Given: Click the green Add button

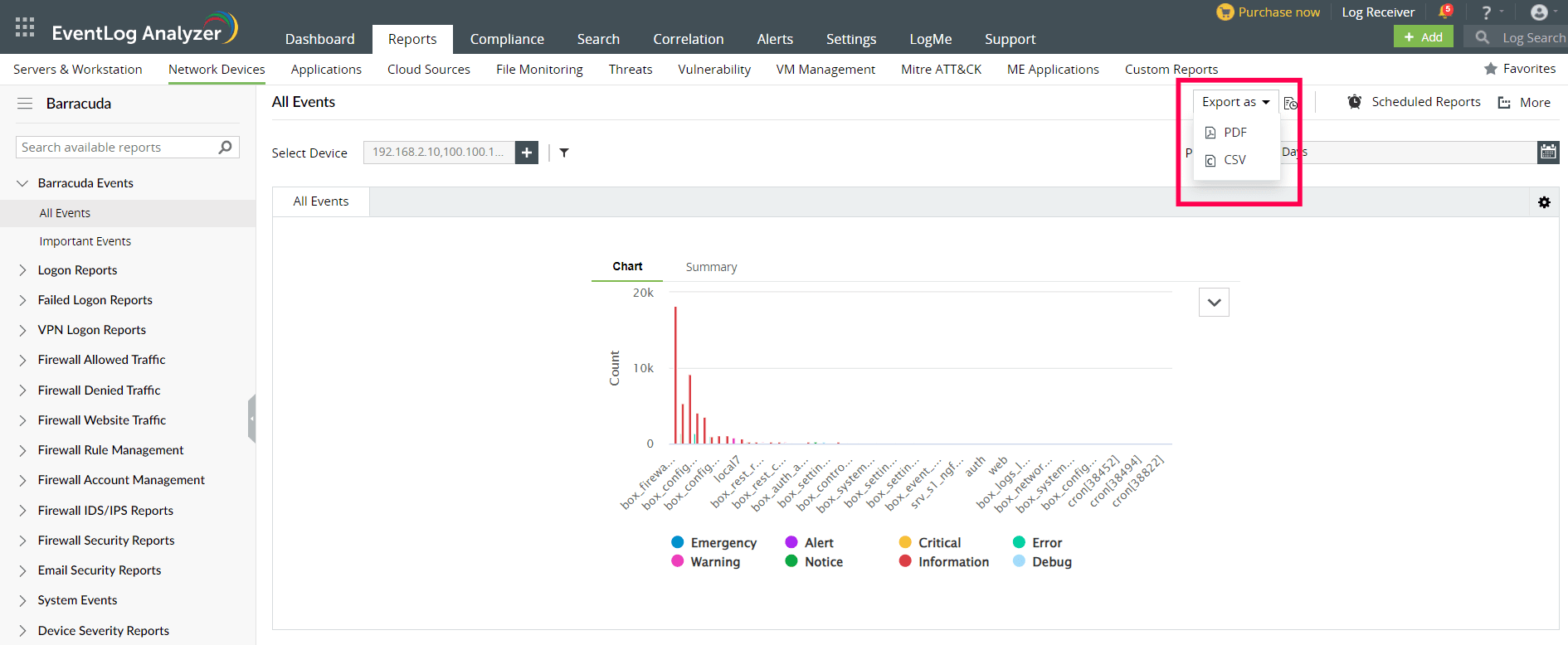Looking at the screenshot, I should point(1423,36).
